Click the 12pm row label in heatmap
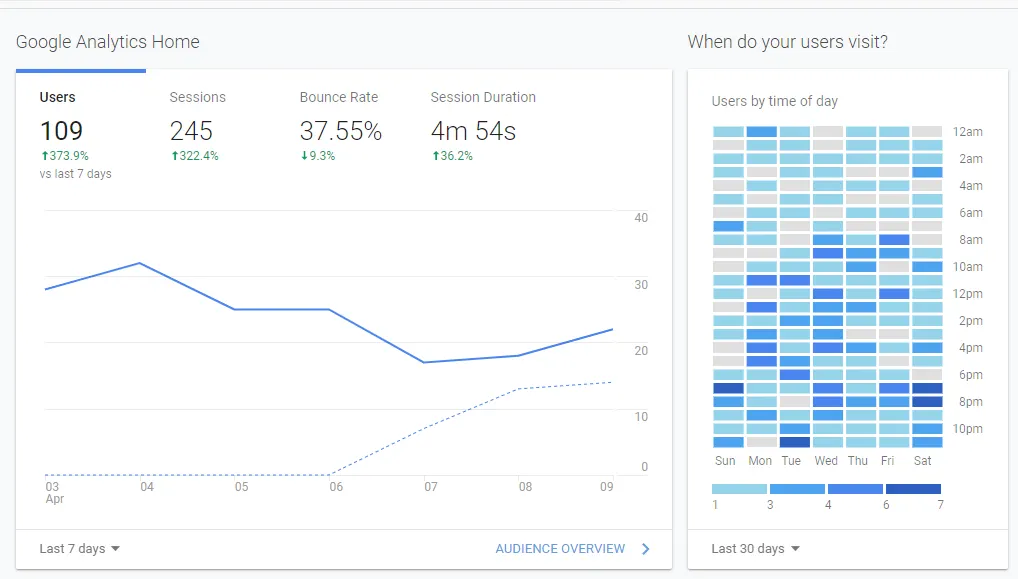1018x579 pixels. click(x=967, y=294)
